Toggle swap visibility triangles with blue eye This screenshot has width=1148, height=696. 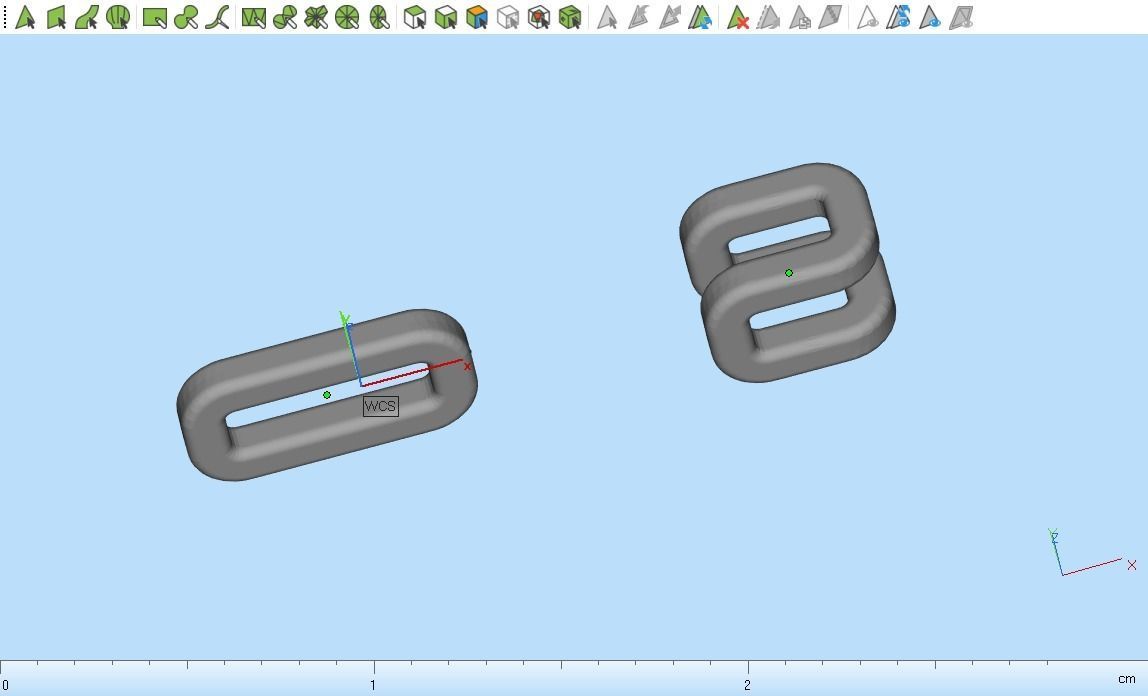[x=898, y=17]
